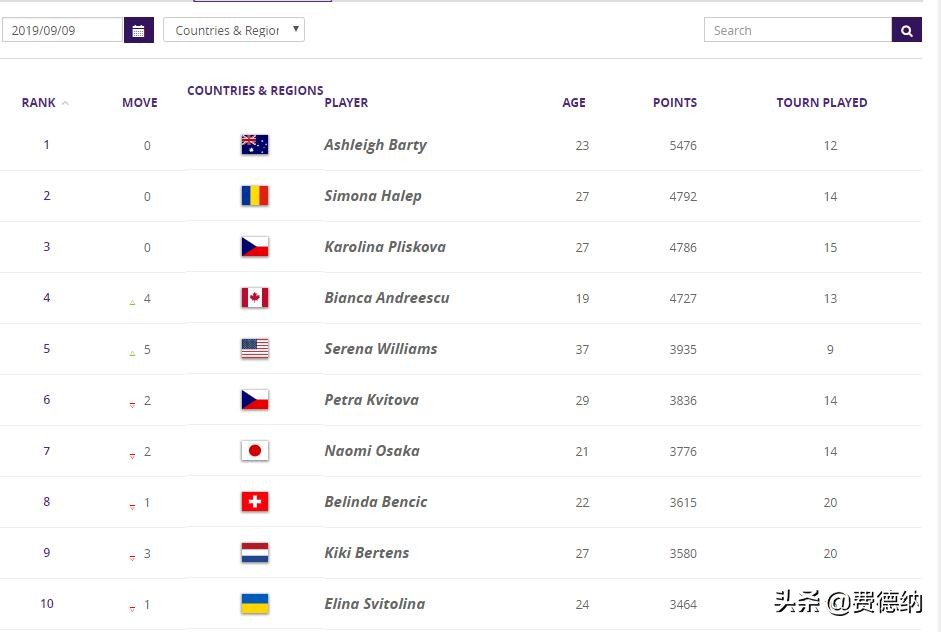Image resolution: width=941 pixels, height=632 pixels.
Task: Click the United States flag icon
Action: click(255, 349)
